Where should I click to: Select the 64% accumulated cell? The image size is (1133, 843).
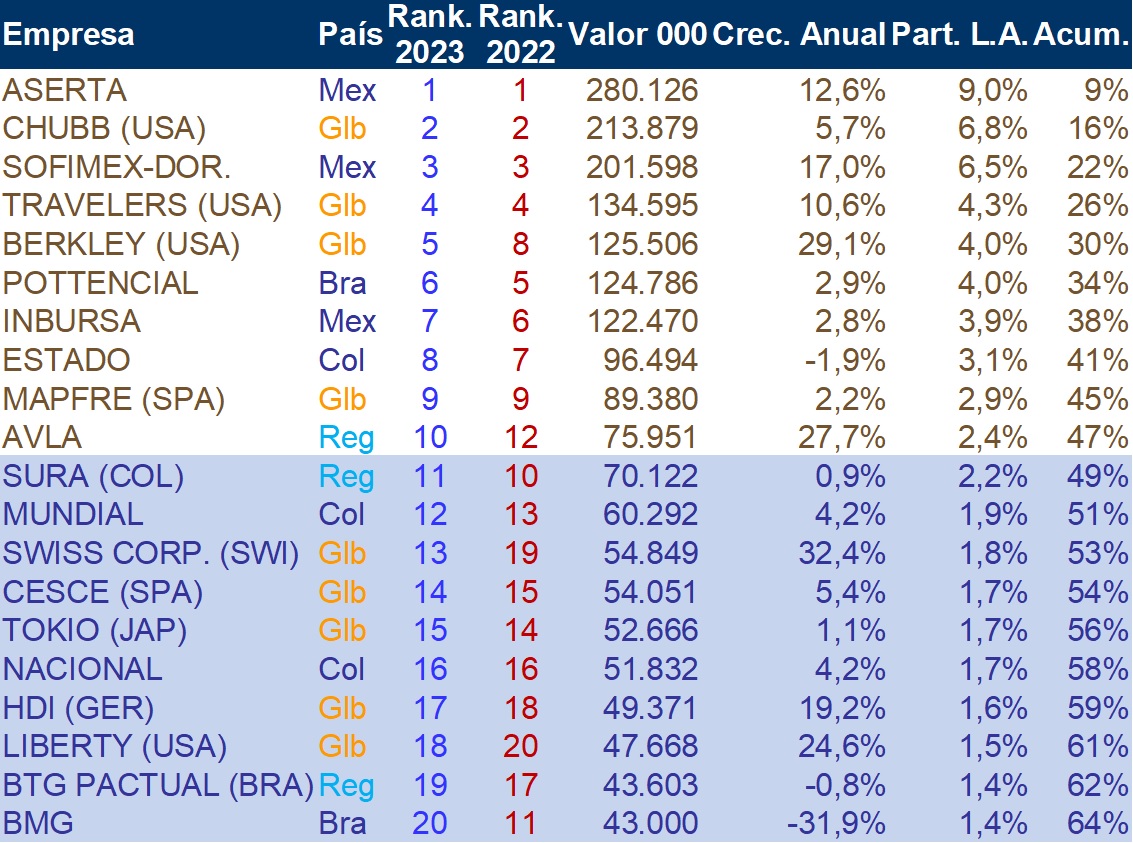1098,823
